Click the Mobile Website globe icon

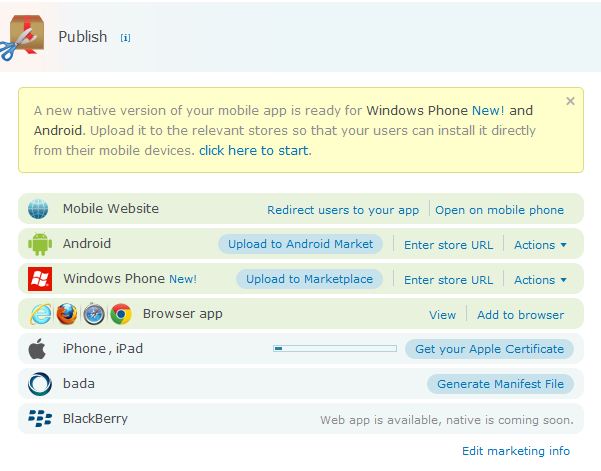click(x=38, y=209)
